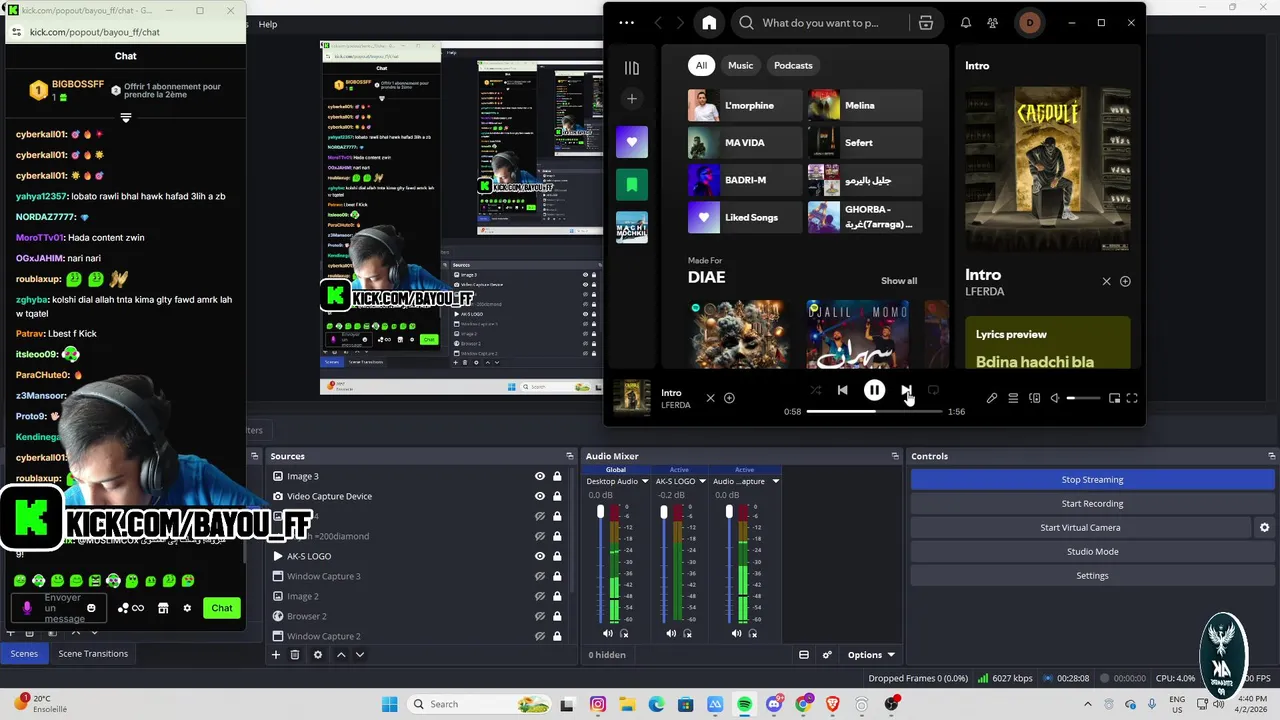Click Stop Streaming button
This screenshot has height=720, width=1280.
[1092, 479]
